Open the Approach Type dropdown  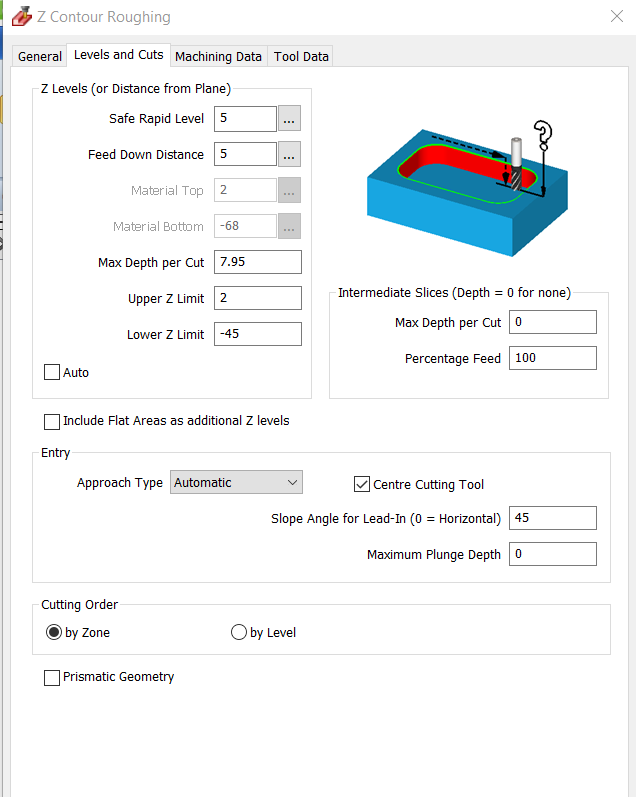(236, 483)
